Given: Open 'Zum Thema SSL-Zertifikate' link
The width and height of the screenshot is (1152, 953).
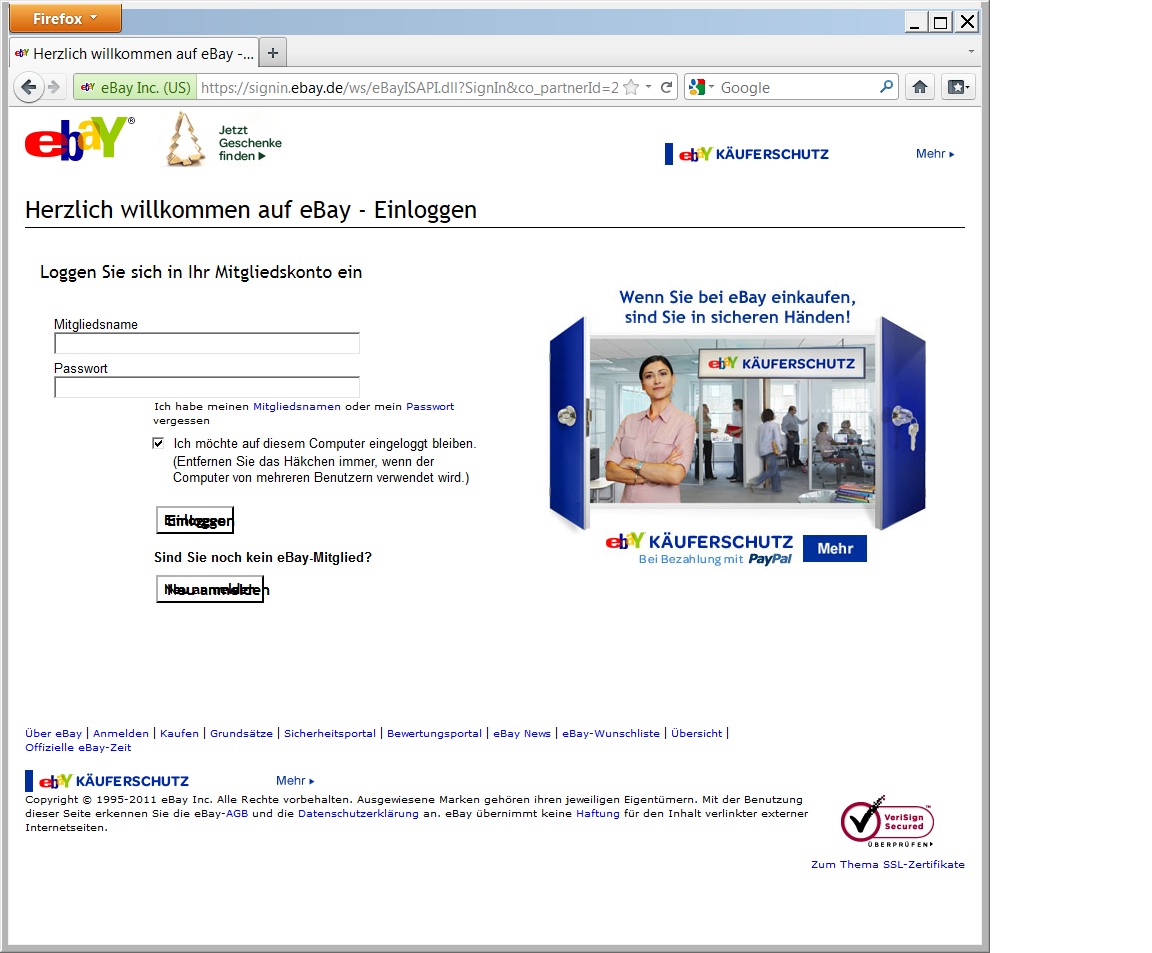Looking at the screenshot, I should coord(888,864).
